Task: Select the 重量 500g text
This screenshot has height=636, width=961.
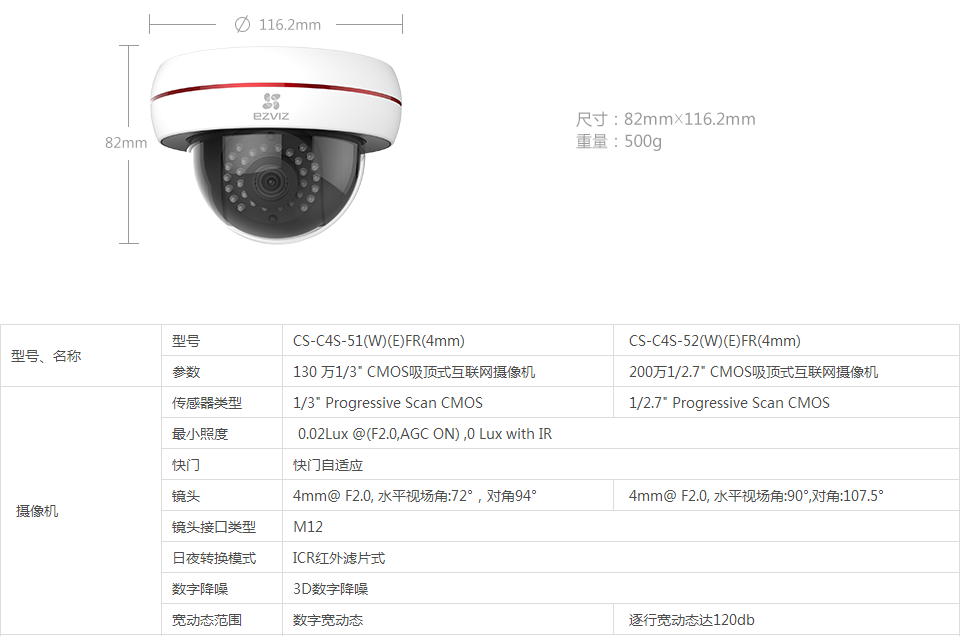Action: pos(618,142)
